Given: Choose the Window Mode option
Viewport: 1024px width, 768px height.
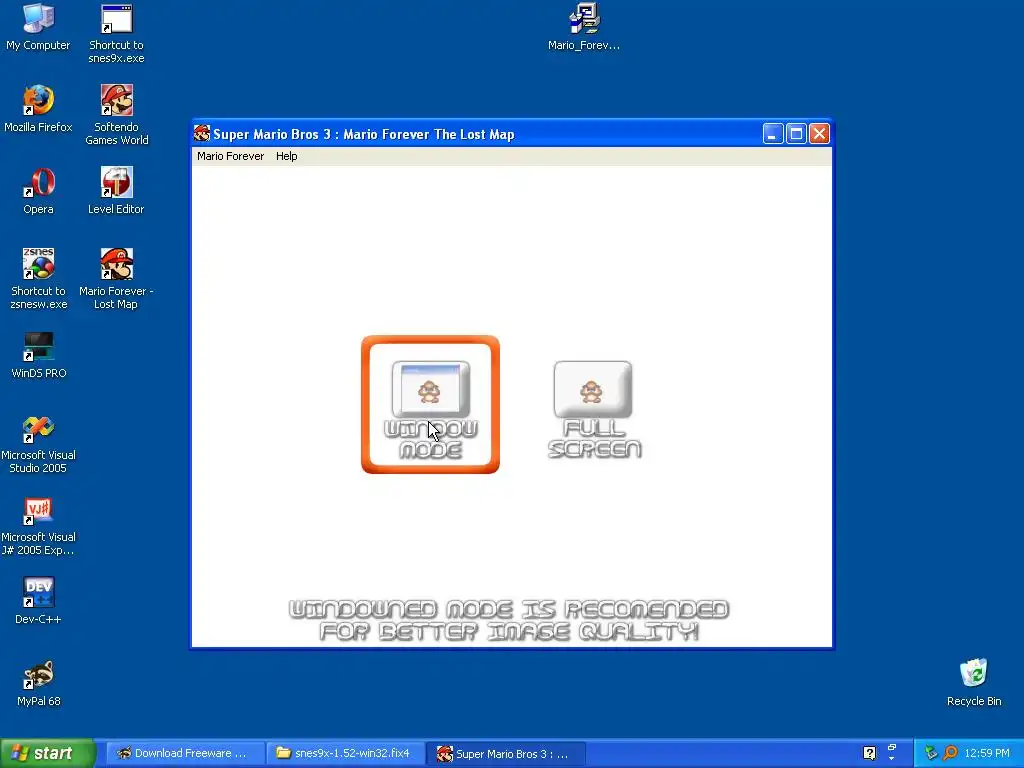Looking at the screenshot, I should [430, 405].
